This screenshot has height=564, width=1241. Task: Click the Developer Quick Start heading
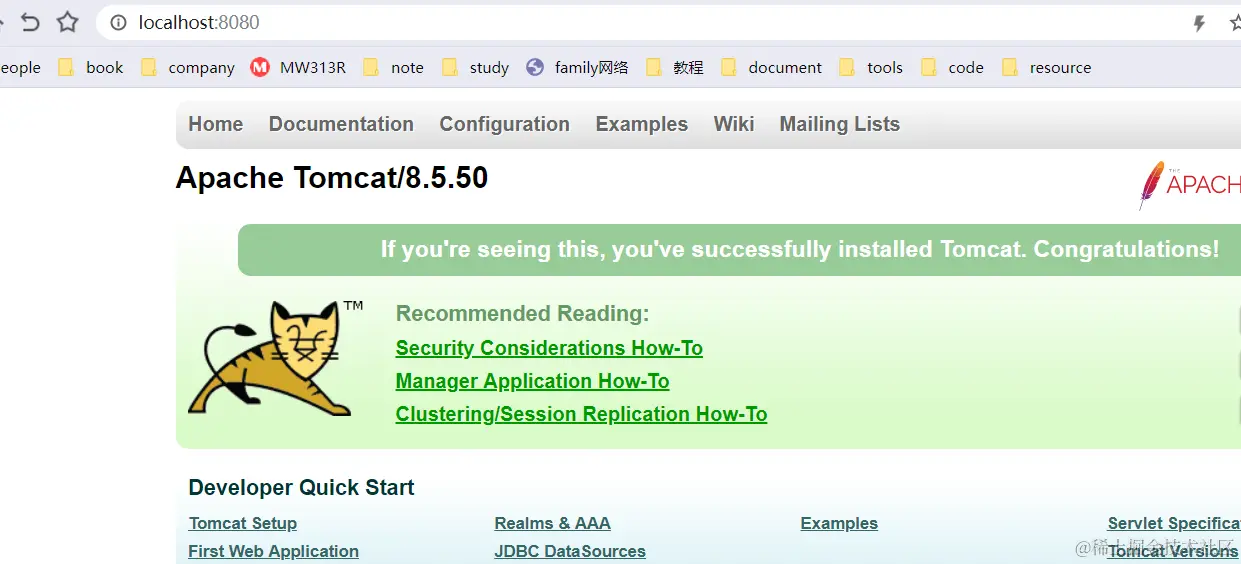tap(301, 488)
